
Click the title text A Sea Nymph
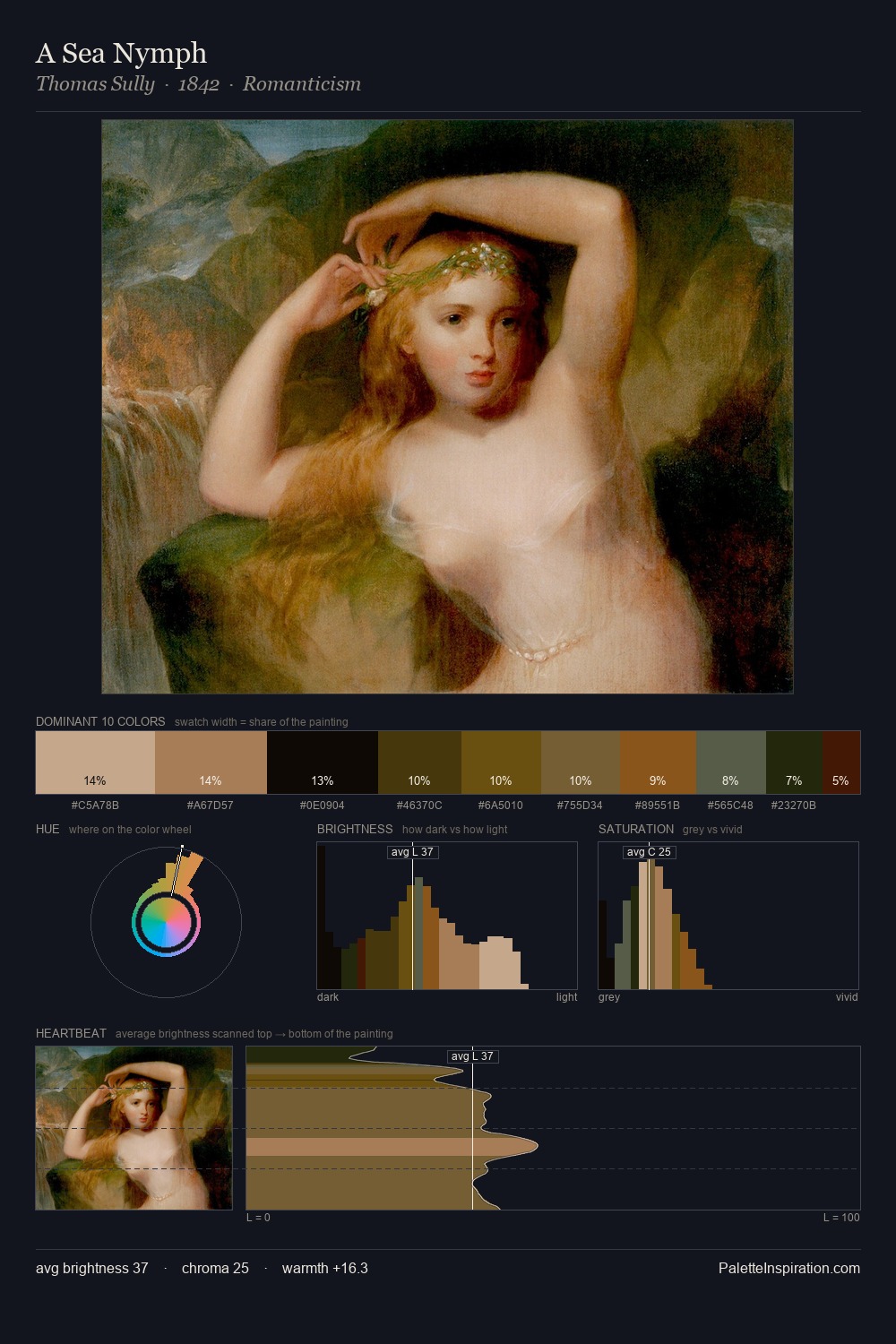[x=121, y=54]
